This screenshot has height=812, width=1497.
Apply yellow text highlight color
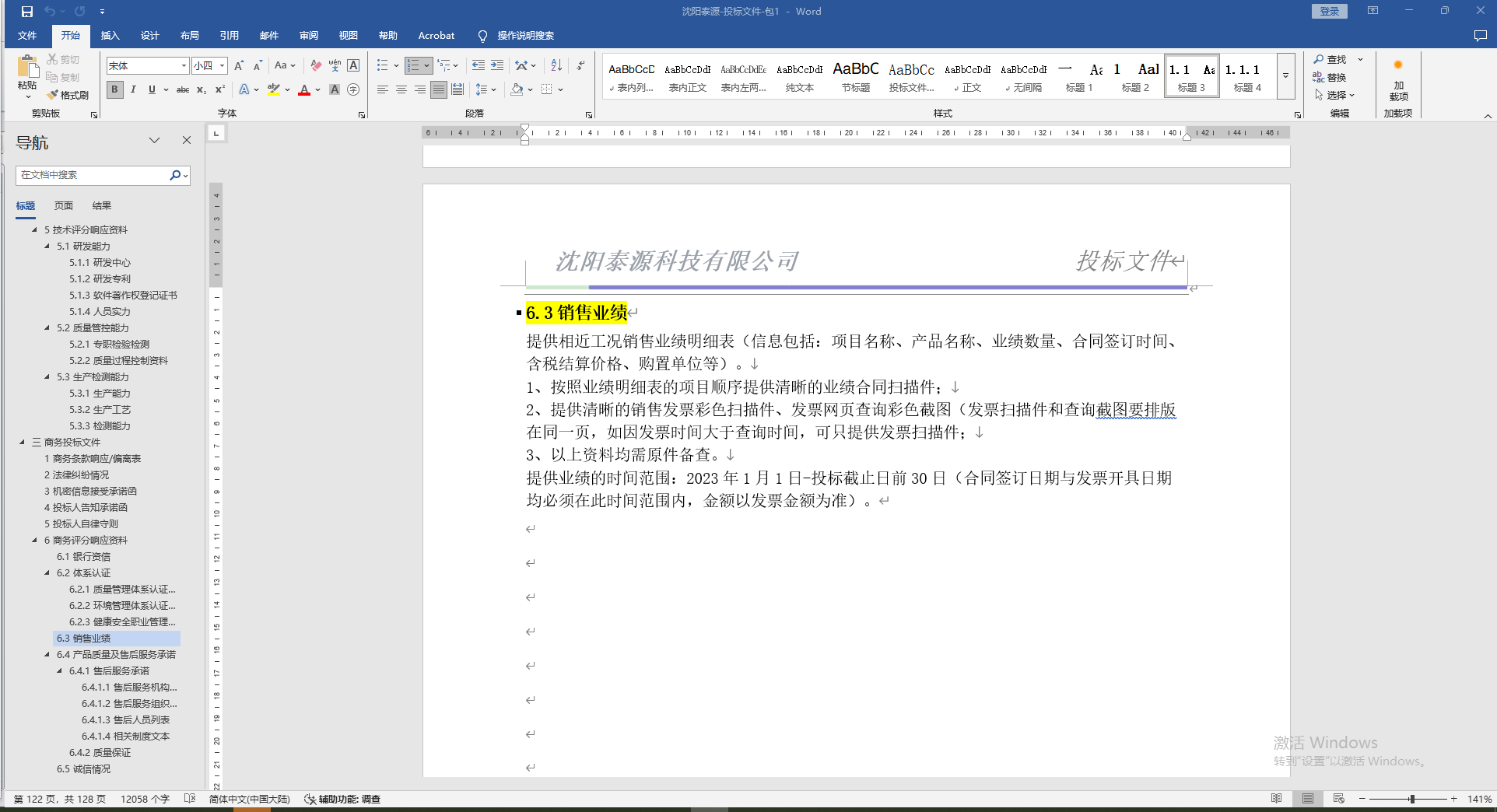tap(273, 89)
